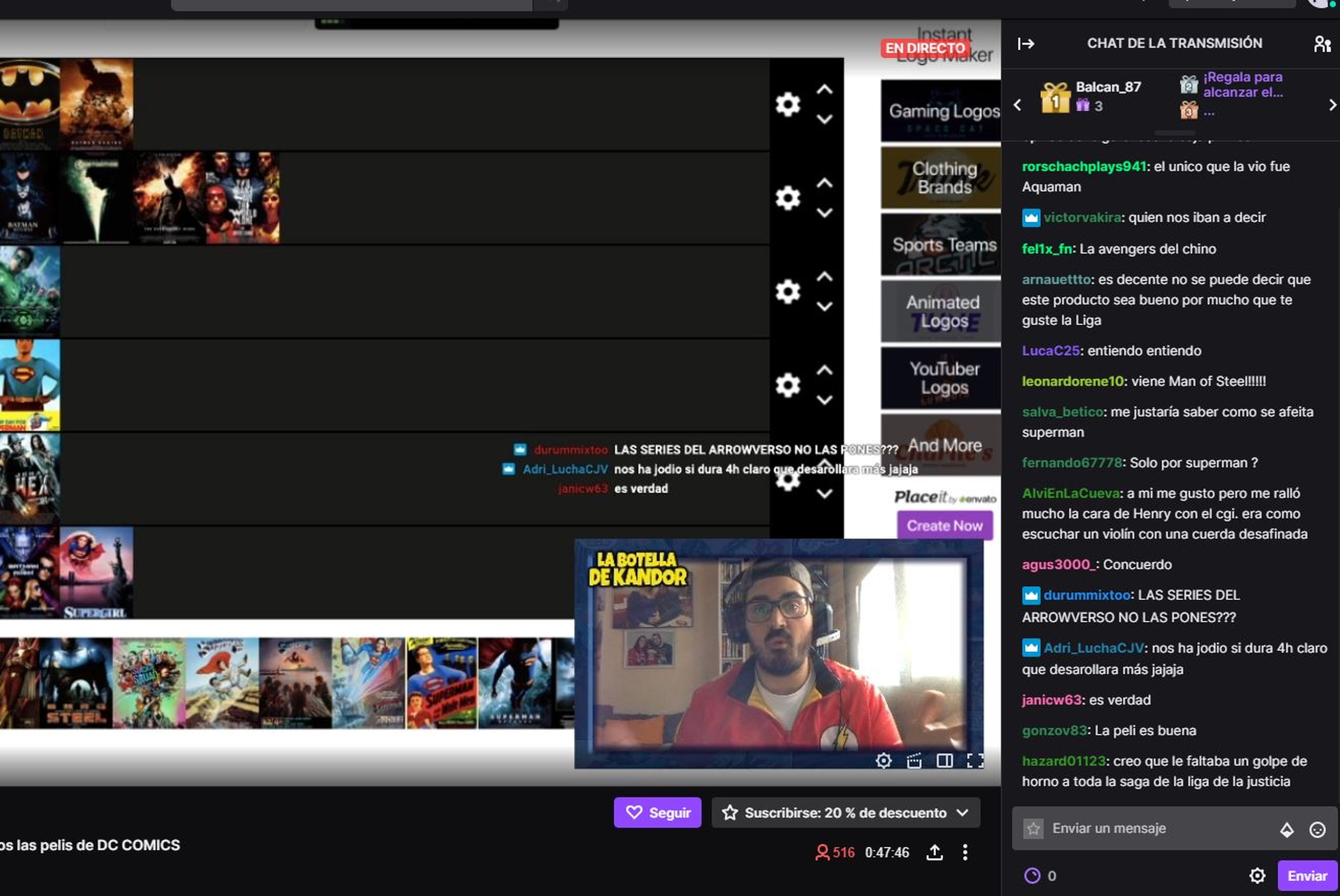Open Bits cheer icon in chat box
1340x896 pixels.
click(1286, 829)
